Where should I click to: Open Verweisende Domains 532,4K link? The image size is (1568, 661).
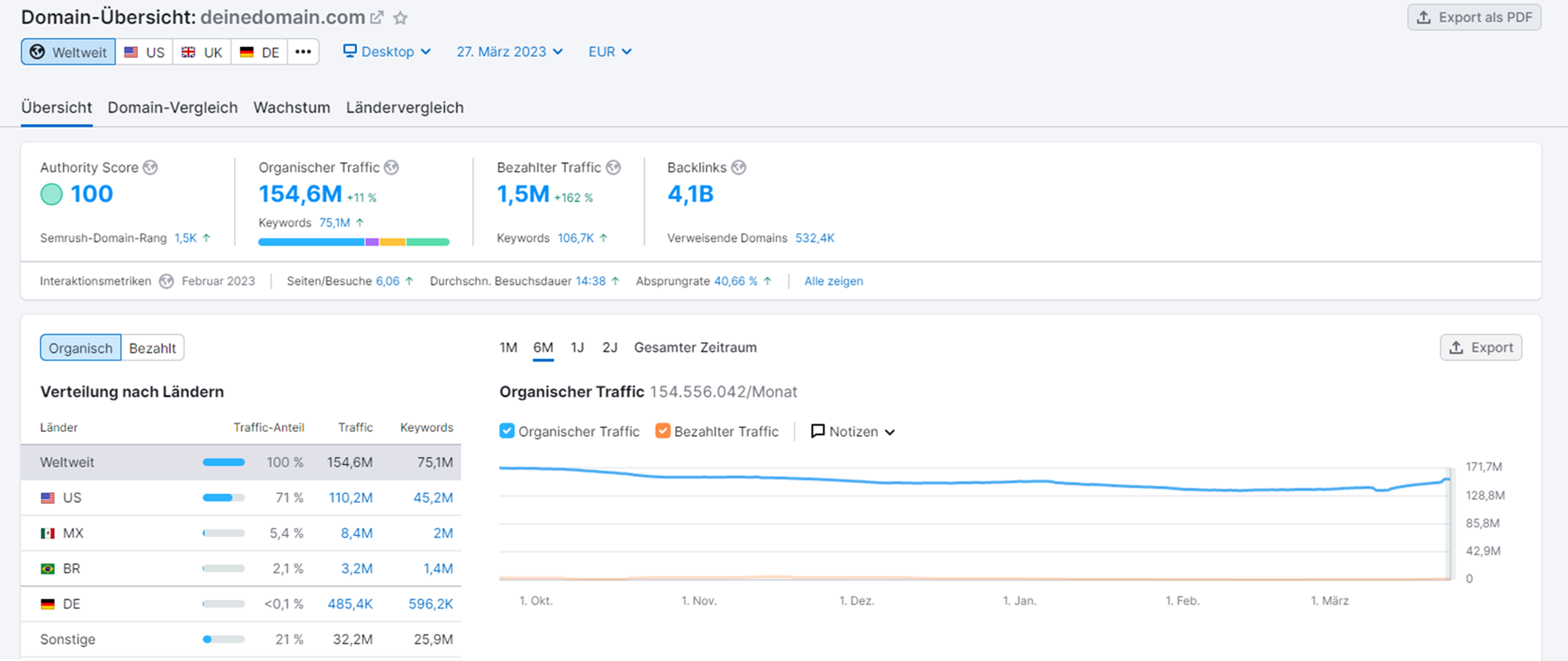[x=815, y=238]
